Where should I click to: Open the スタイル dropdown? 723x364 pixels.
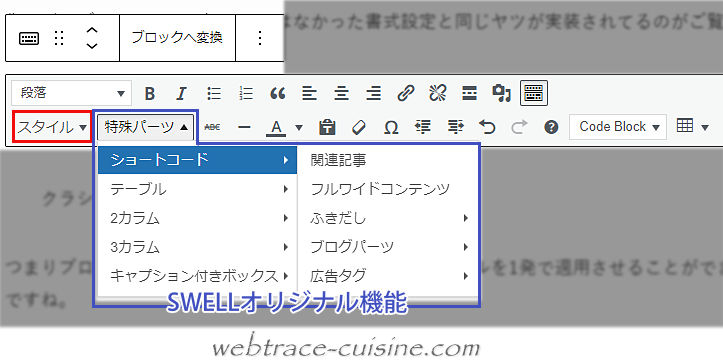tap(52, 127)
